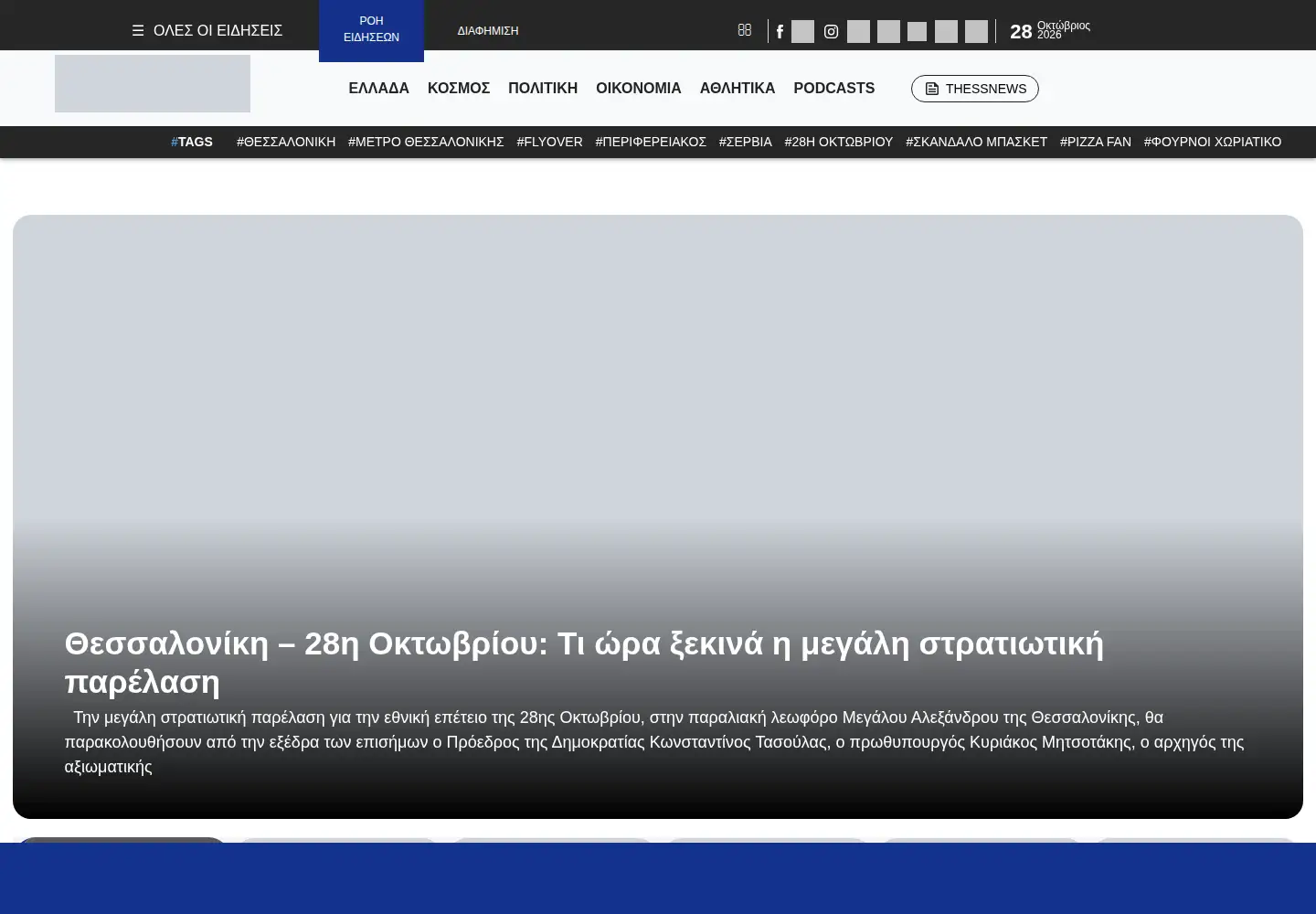
Task: Click the site logo placeholder
Action: point(153,84)
